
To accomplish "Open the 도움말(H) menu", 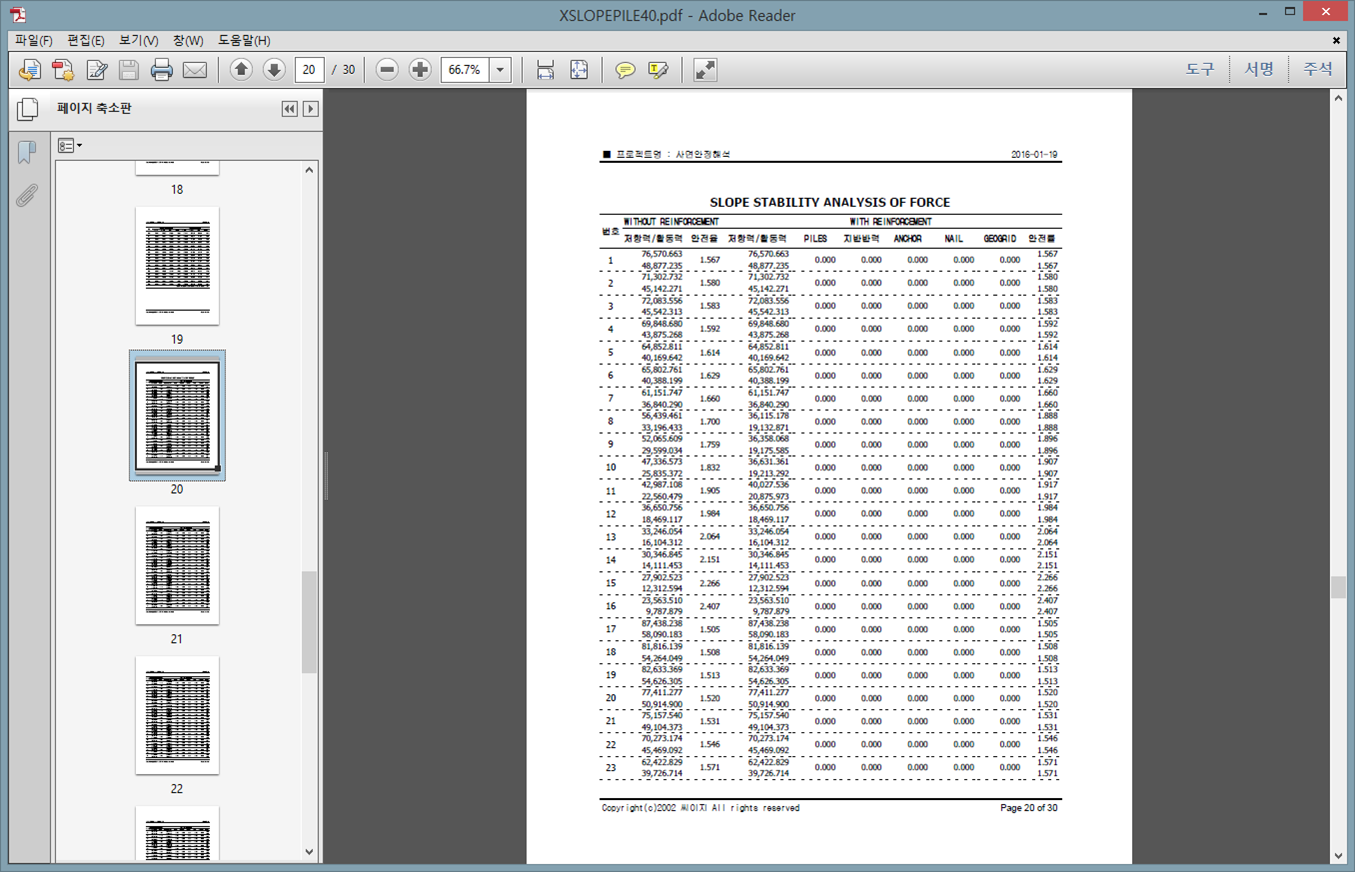I will coord(244,41).
